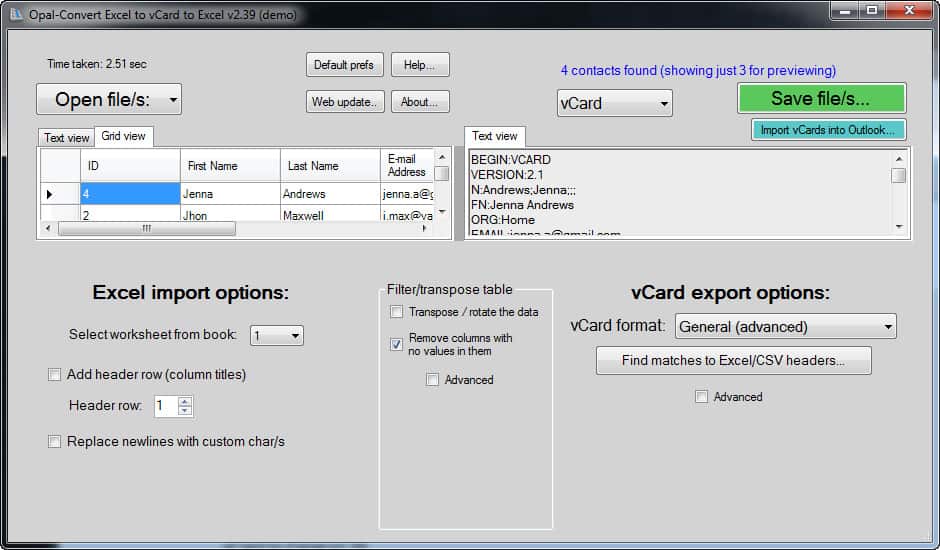Click the ID column header
The width and height of the screenshot is (940, 550).
[130, 166]
